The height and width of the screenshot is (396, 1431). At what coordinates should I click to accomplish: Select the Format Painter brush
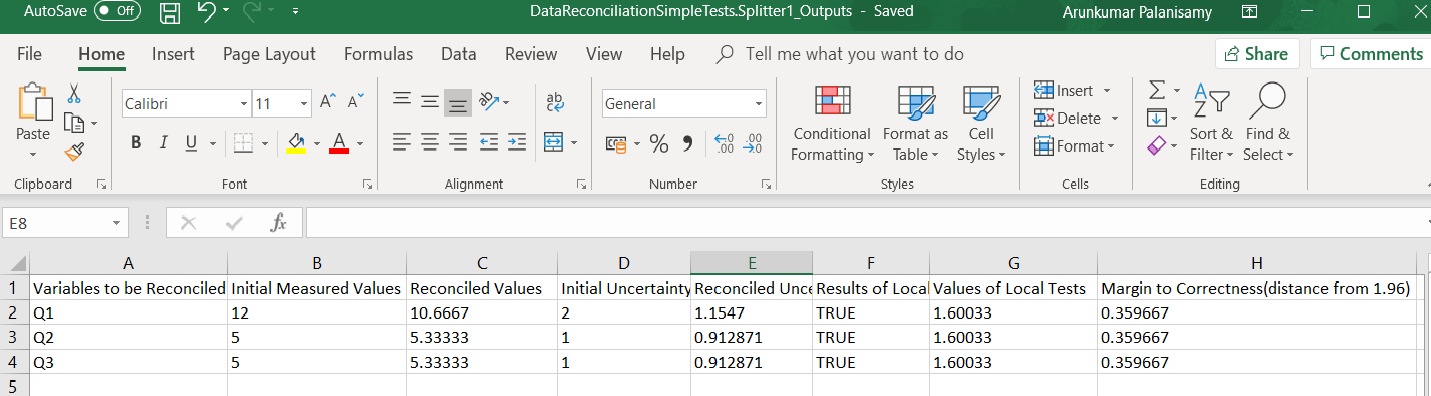[x=73, y=151]
